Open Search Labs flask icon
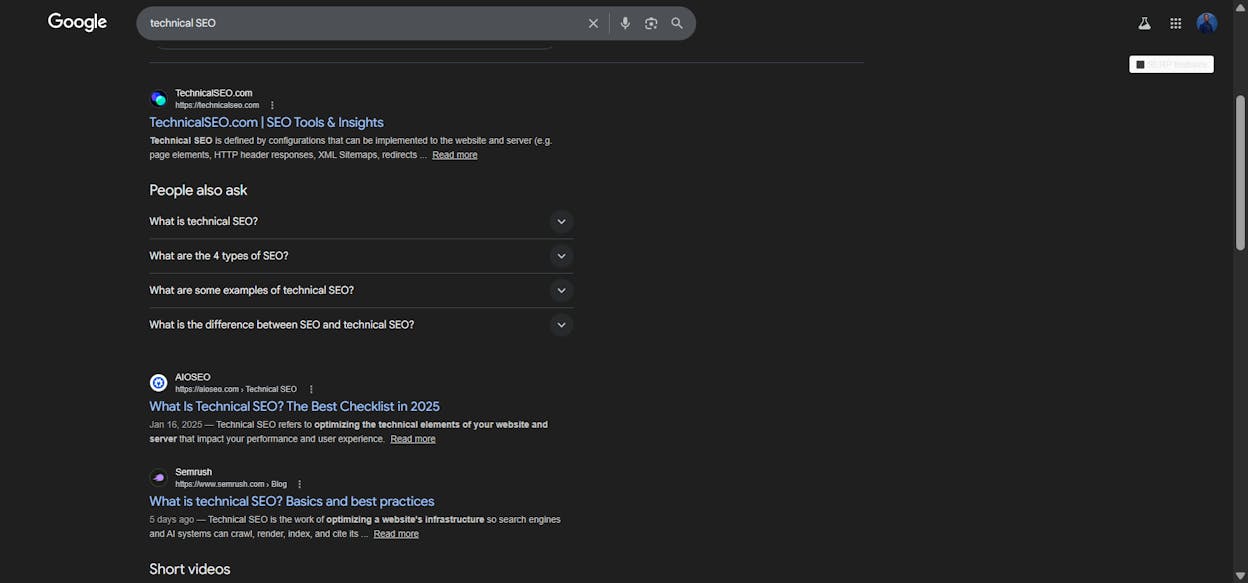Viewport: 1248px width, 583px height. [1144, 23]
